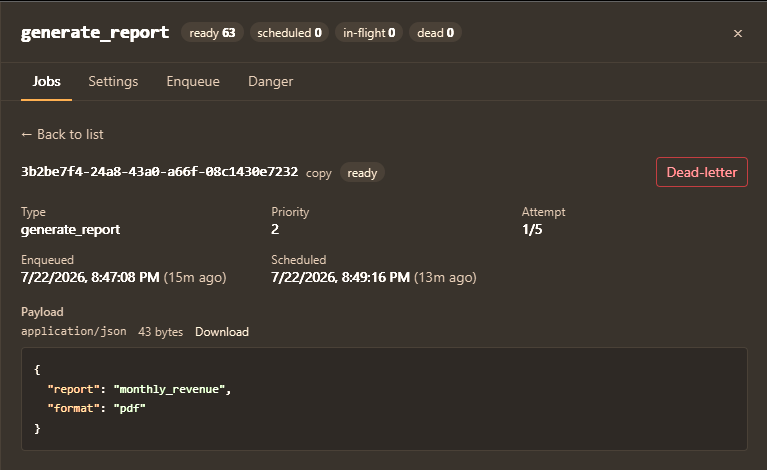Screen dimensions: 767x470
Task: Download the payload file
Action: point(222,332)
